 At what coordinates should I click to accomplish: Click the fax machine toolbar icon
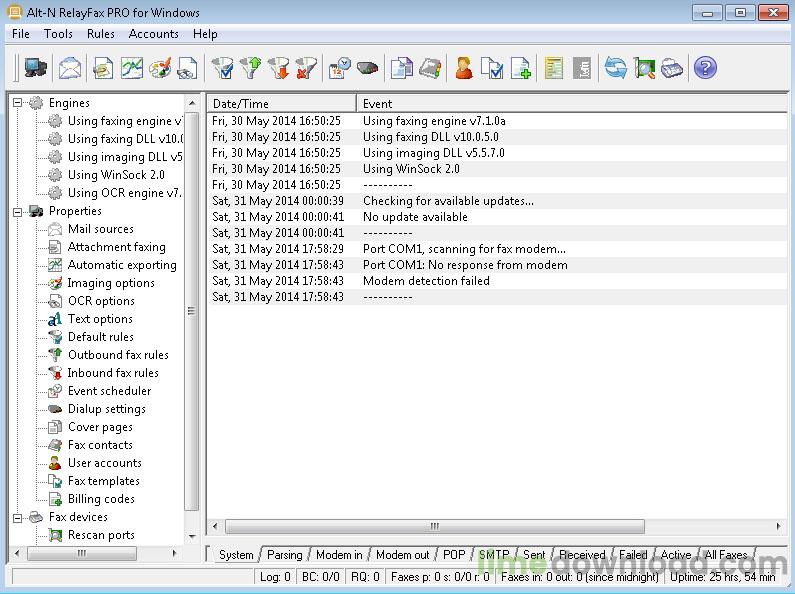672,68
